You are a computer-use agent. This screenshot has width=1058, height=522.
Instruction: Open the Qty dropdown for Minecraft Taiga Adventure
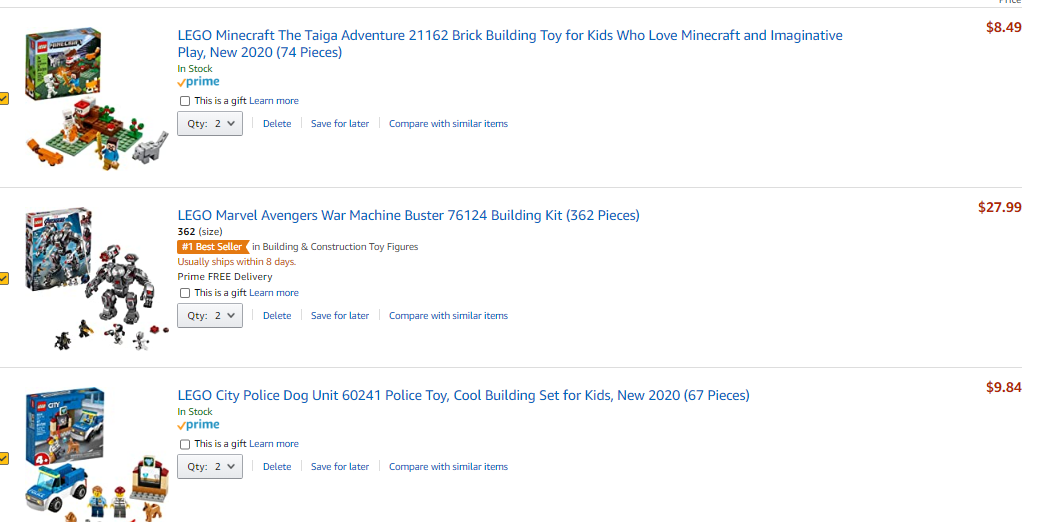(210, 123)
